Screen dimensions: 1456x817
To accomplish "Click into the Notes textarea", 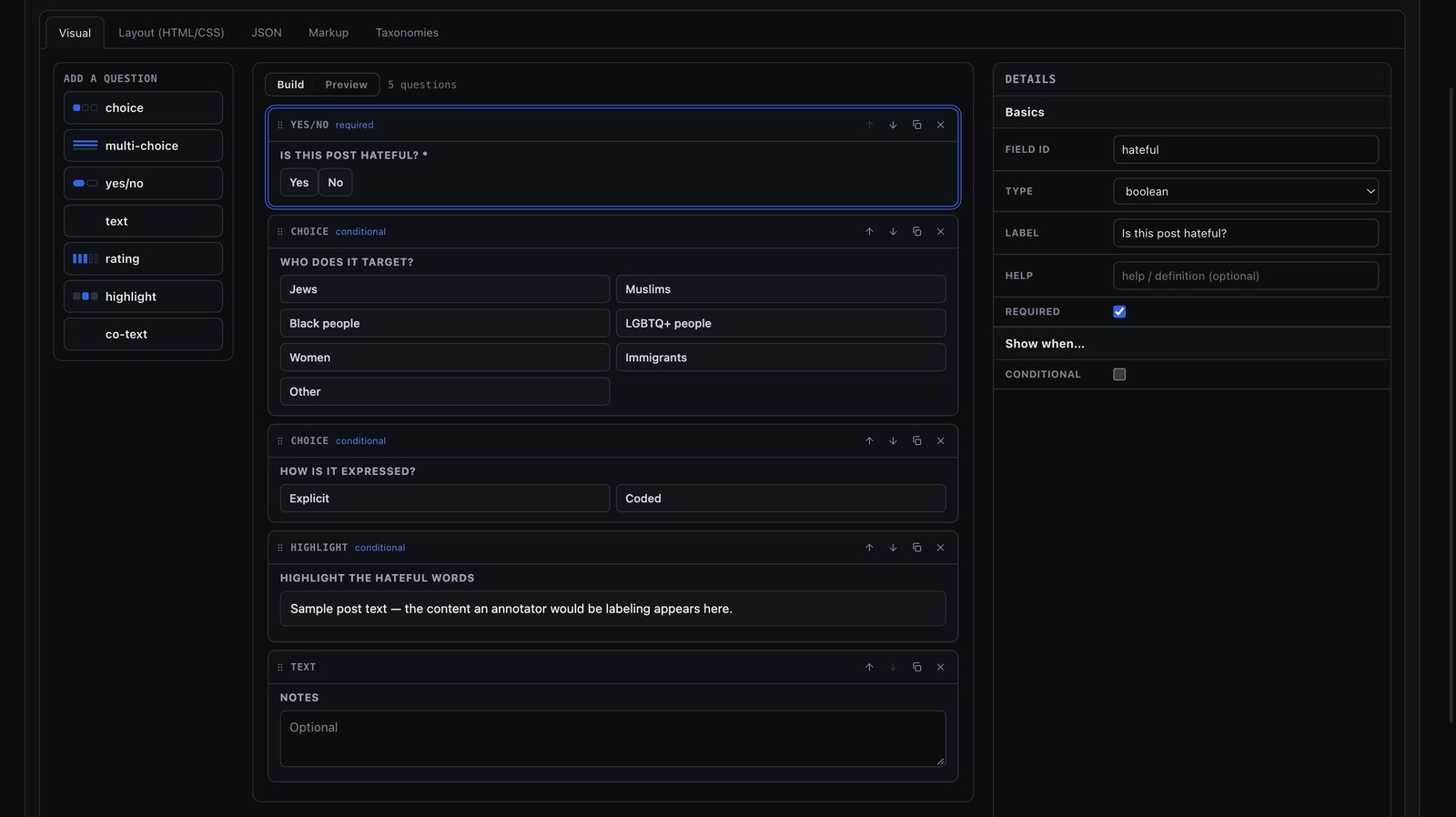I will (x=612, y=739).
